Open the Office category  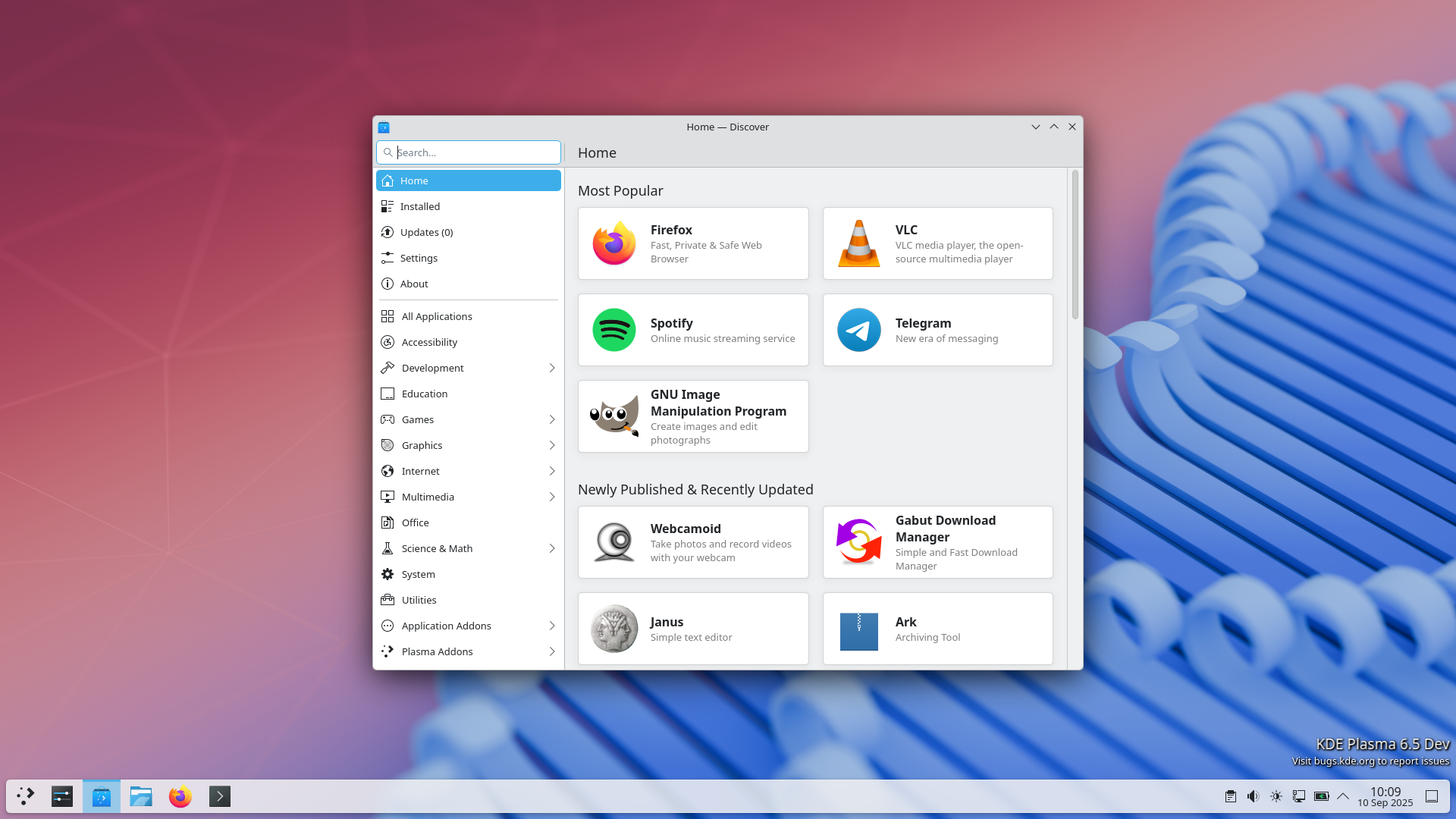468,522
